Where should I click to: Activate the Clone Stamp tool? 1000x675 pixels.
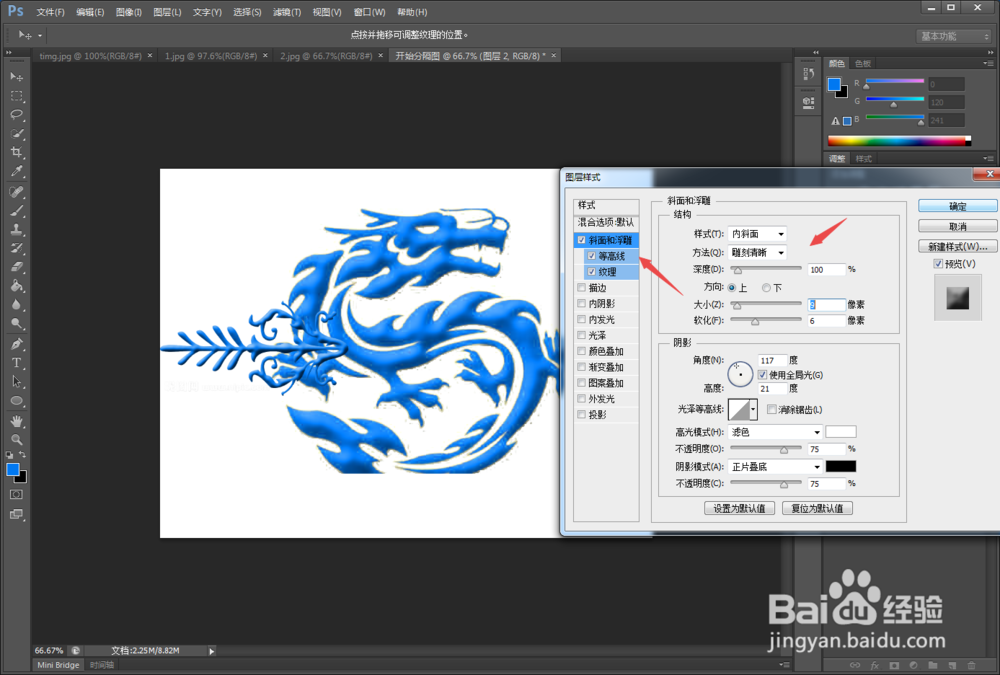pyautogui.click(x=16, y=228)
